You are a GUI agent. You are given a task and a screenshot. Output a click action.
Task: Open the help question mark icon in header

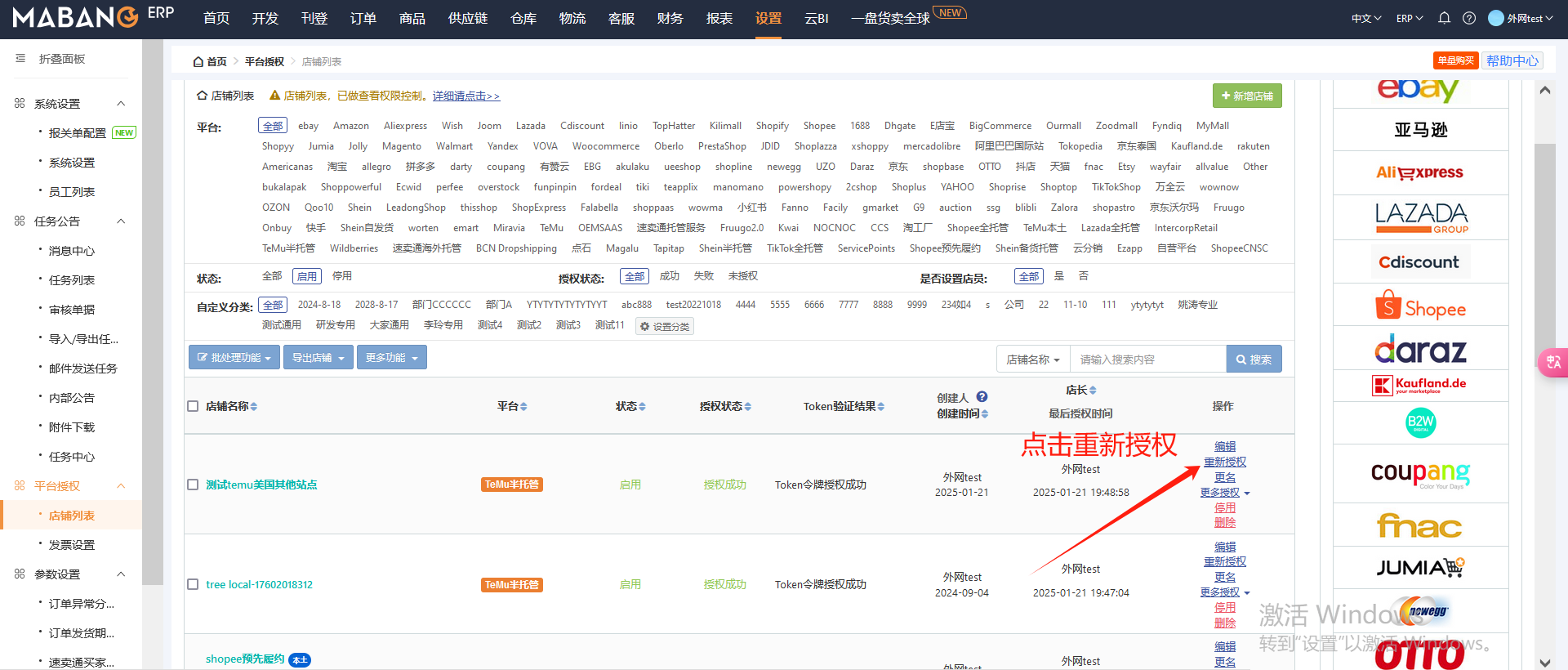click(1469, 18)
